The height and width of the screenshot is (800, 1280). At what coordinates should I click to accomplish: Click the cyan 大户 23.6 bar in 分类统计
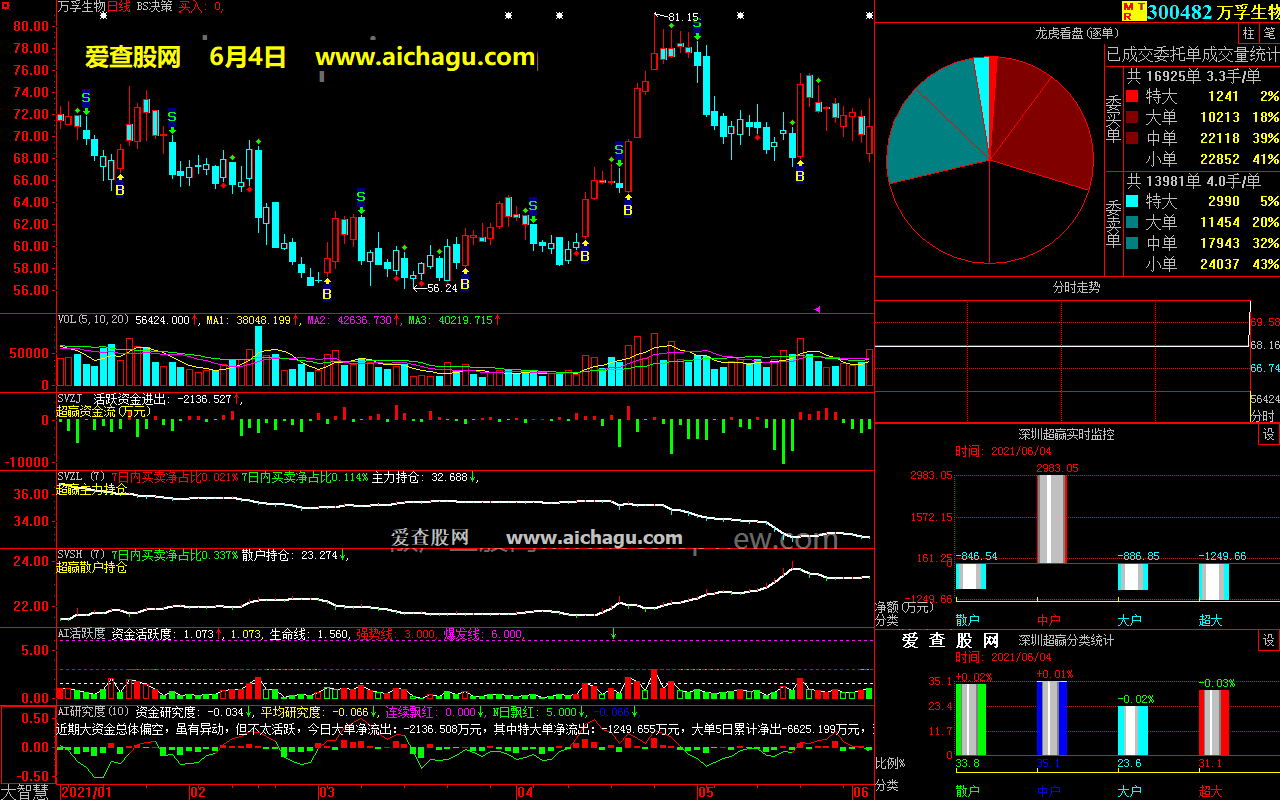point(1132,731)
